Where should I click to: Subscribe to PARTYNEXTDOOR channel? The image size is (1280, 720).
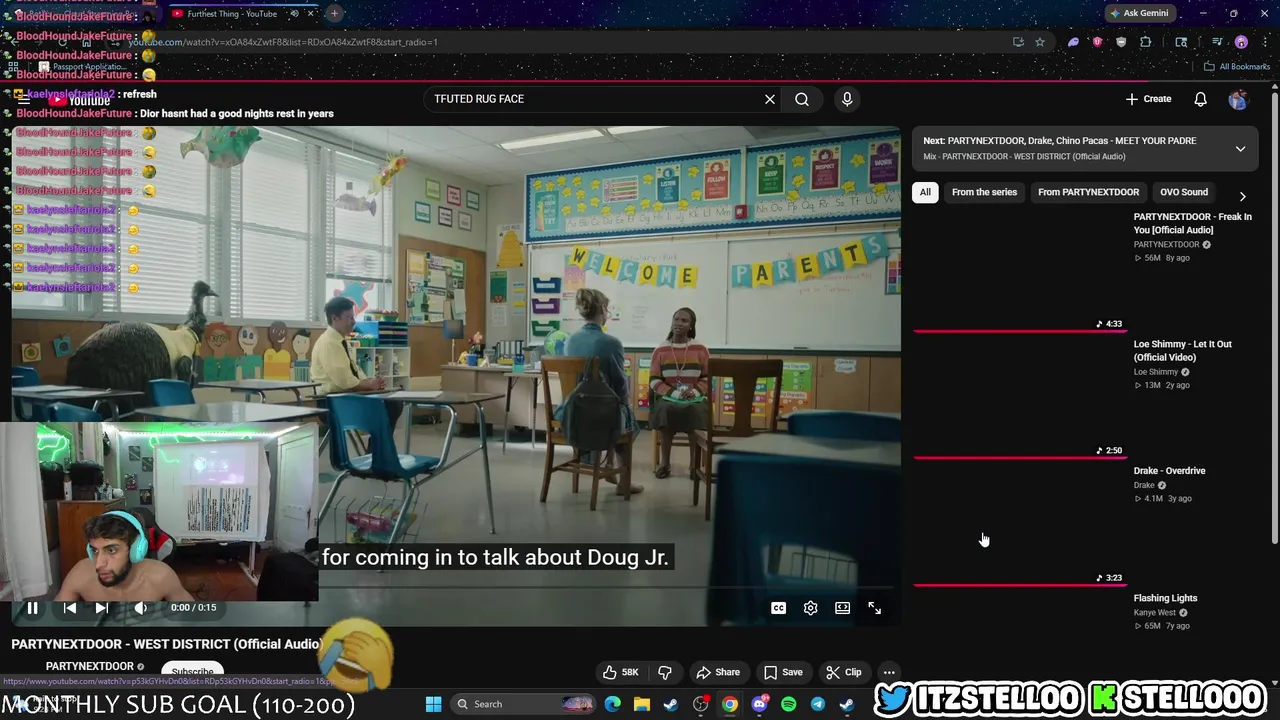192,672
